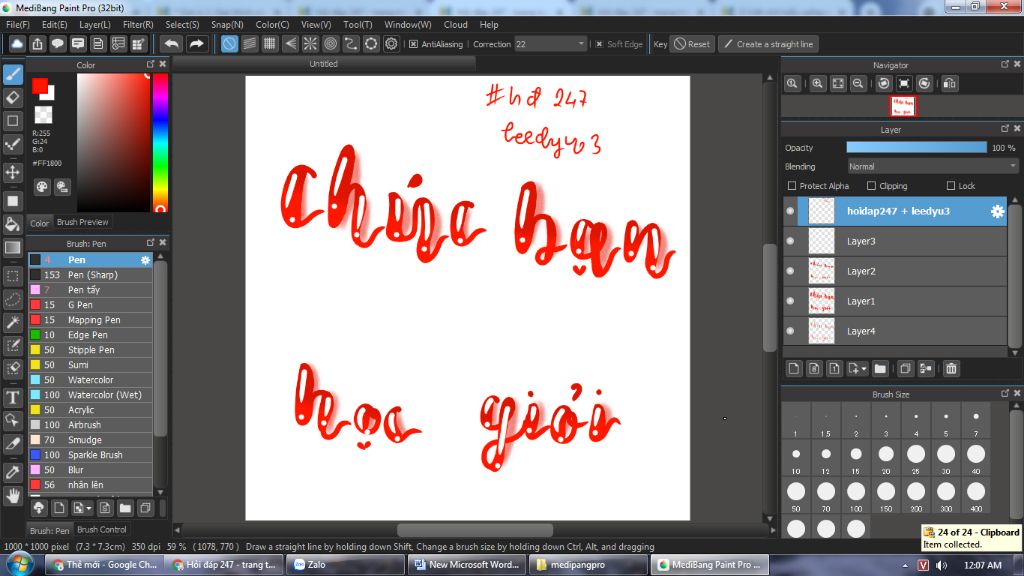
Task: Delete layer with trash icon
Action: click(952, 369)
